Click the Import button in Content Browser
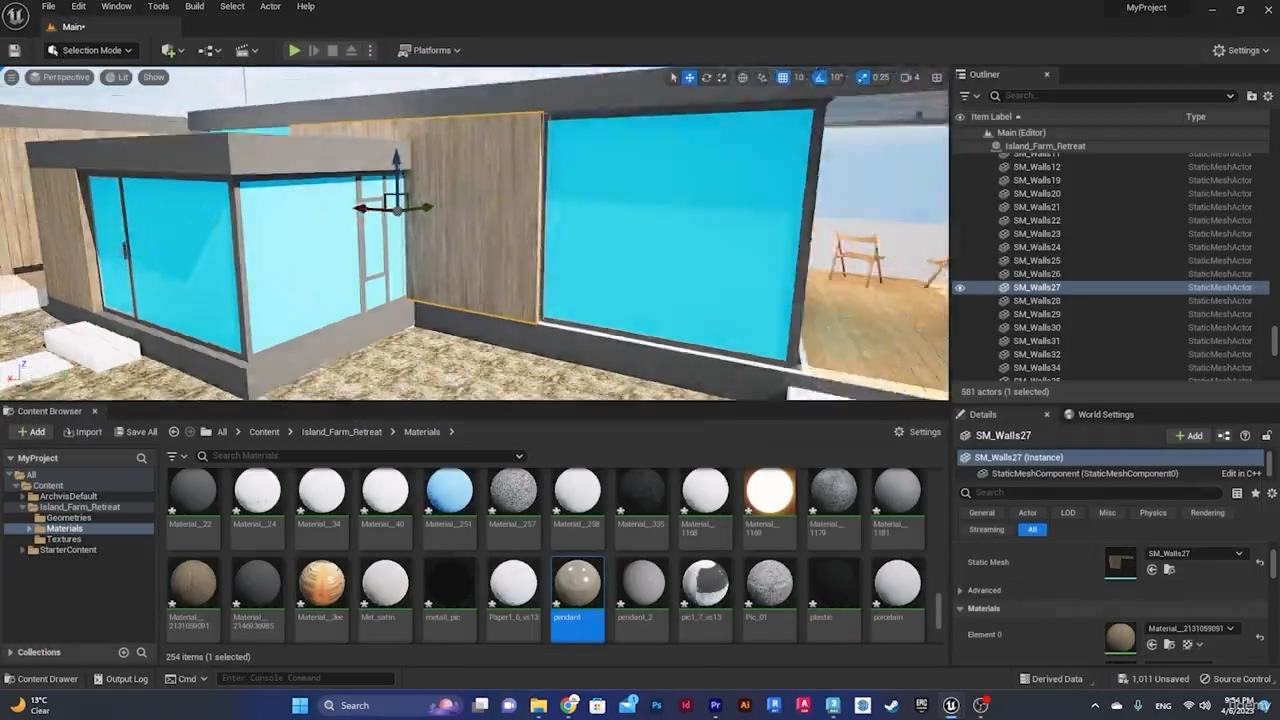This screenshot has height=720, width=1280. [82, 432]
